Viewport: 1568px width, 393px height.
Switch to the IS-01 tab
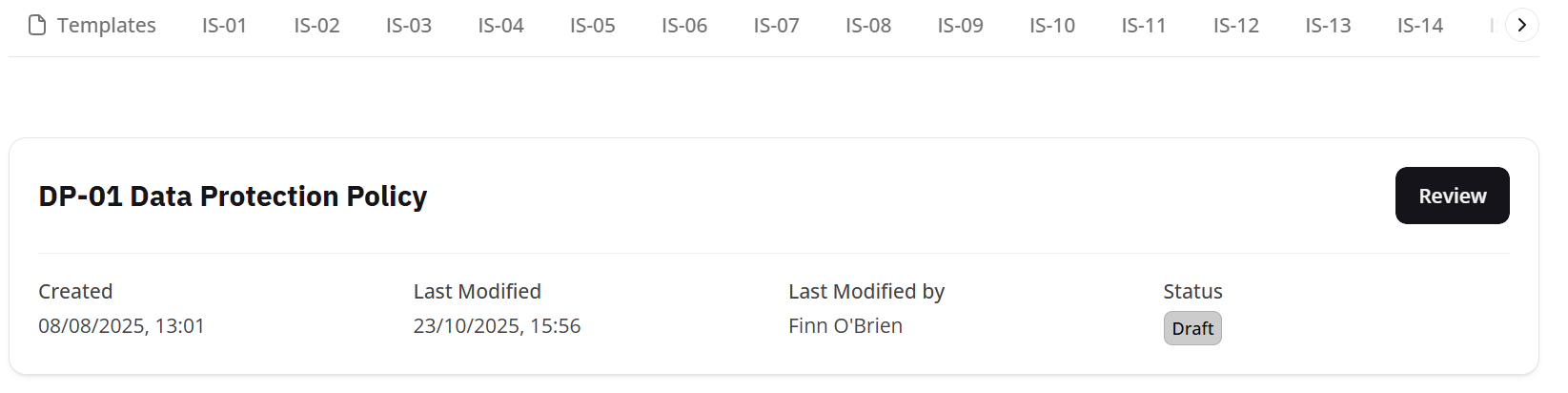tap(224, 26)
